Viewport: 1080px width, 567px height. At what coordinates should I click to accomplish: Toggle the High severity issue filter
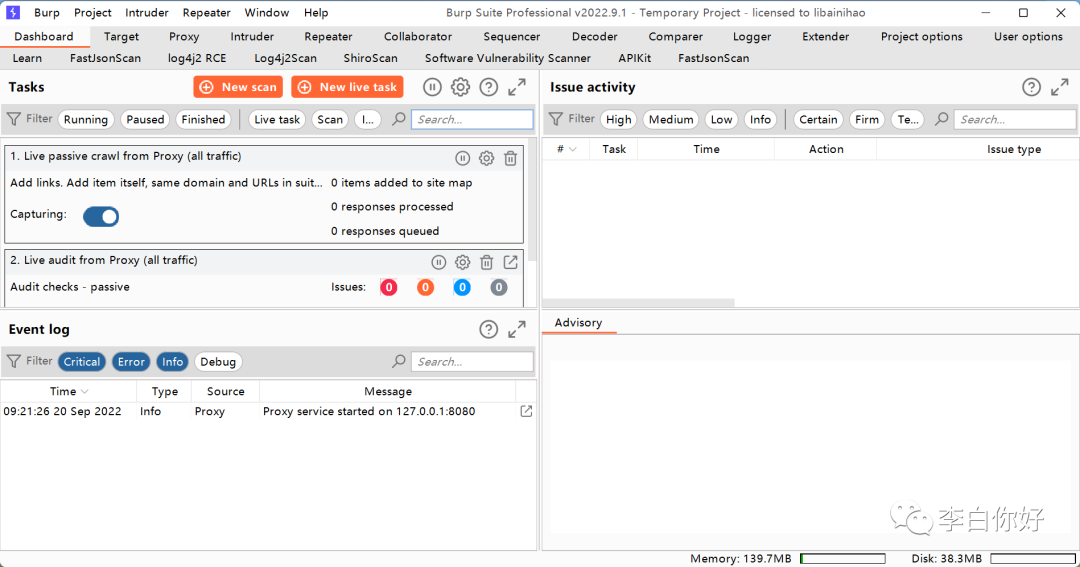(619, 119)
